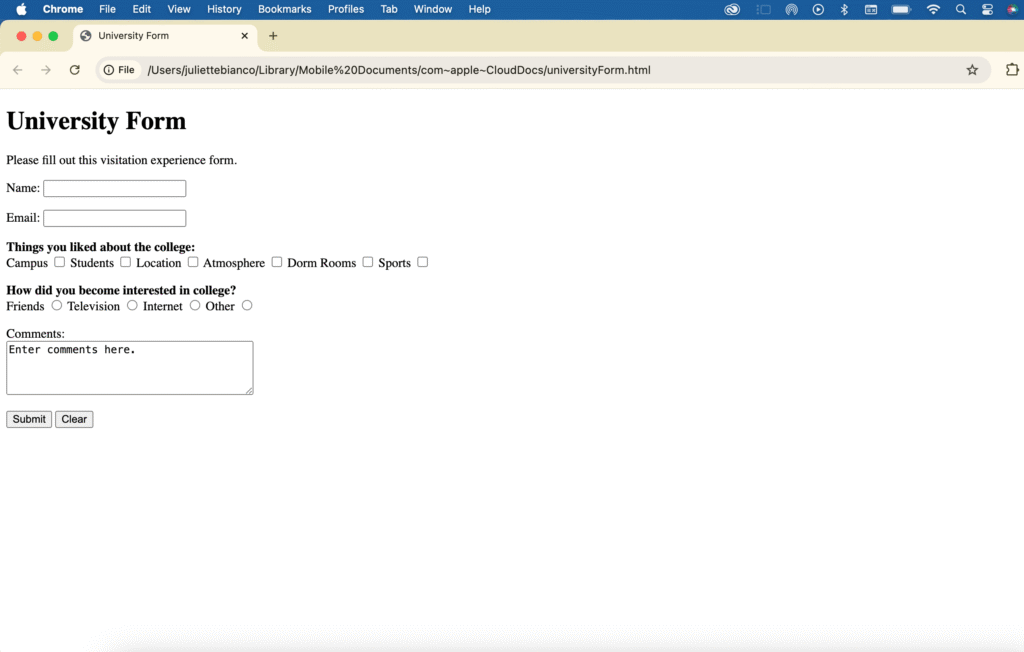Open the History menu
The height and width of the screenshot is (652, 1024).
click(224, 9)
